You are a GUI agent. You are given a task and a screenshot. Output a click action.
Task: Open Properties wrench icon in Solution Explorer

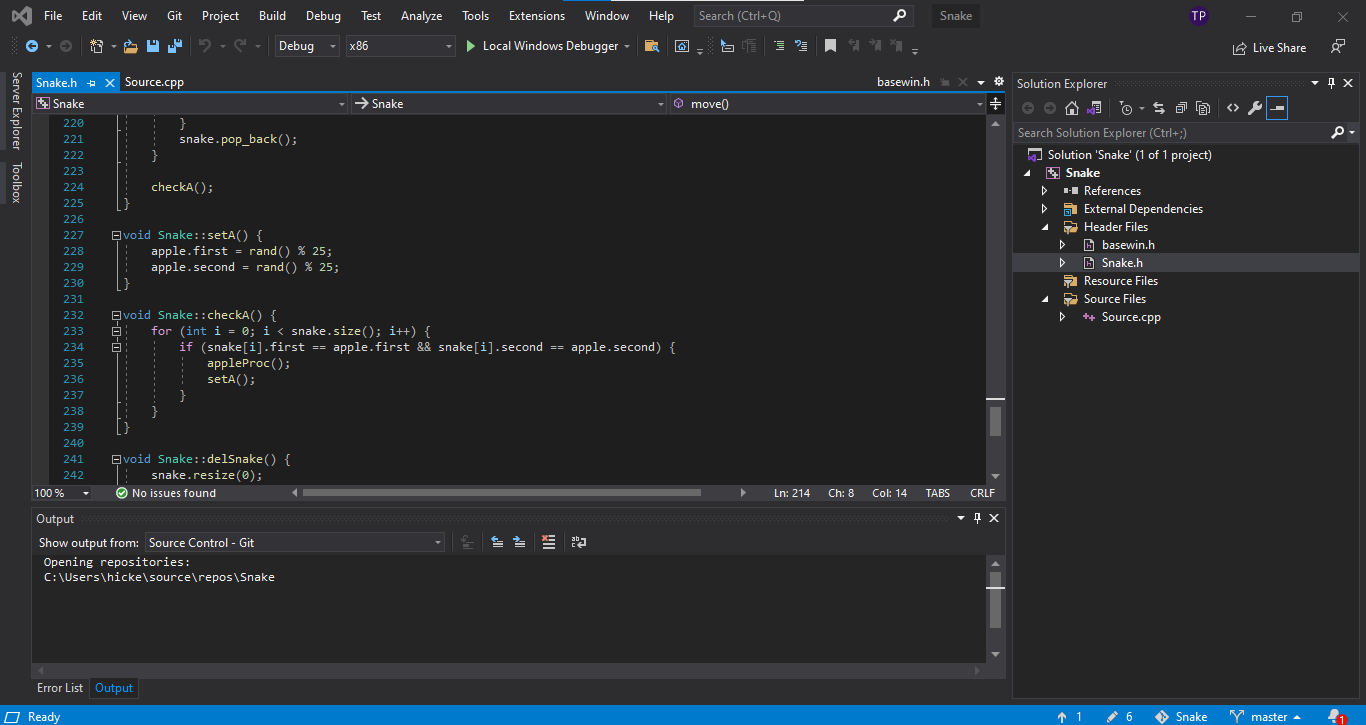click(1254, 108)
